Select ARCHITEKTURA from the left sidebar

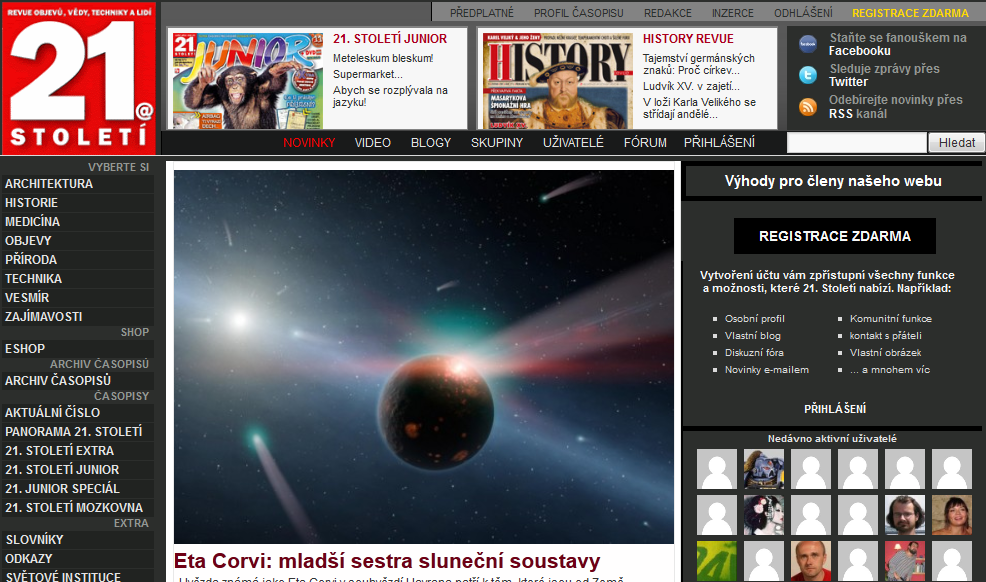click(x=49, y=184)
